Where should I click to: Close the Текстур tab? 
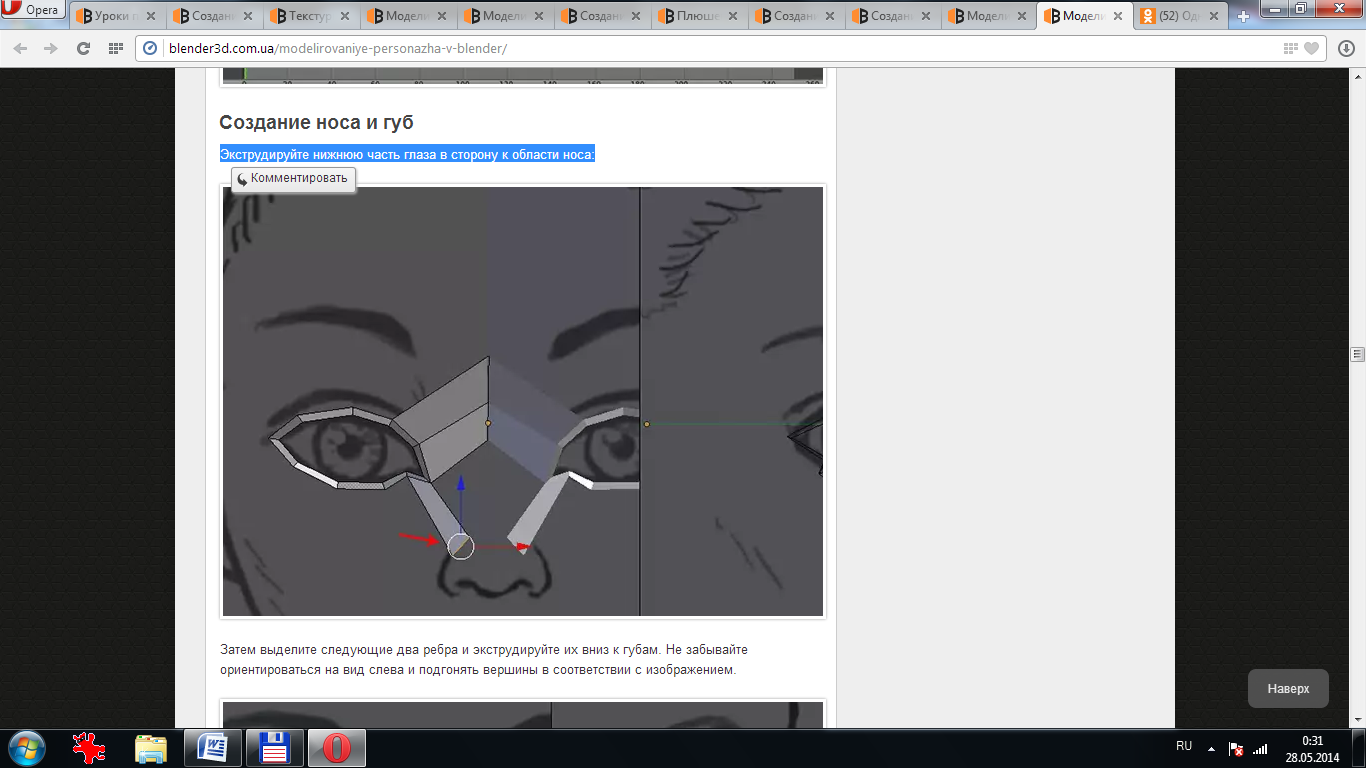pos(344,16)
